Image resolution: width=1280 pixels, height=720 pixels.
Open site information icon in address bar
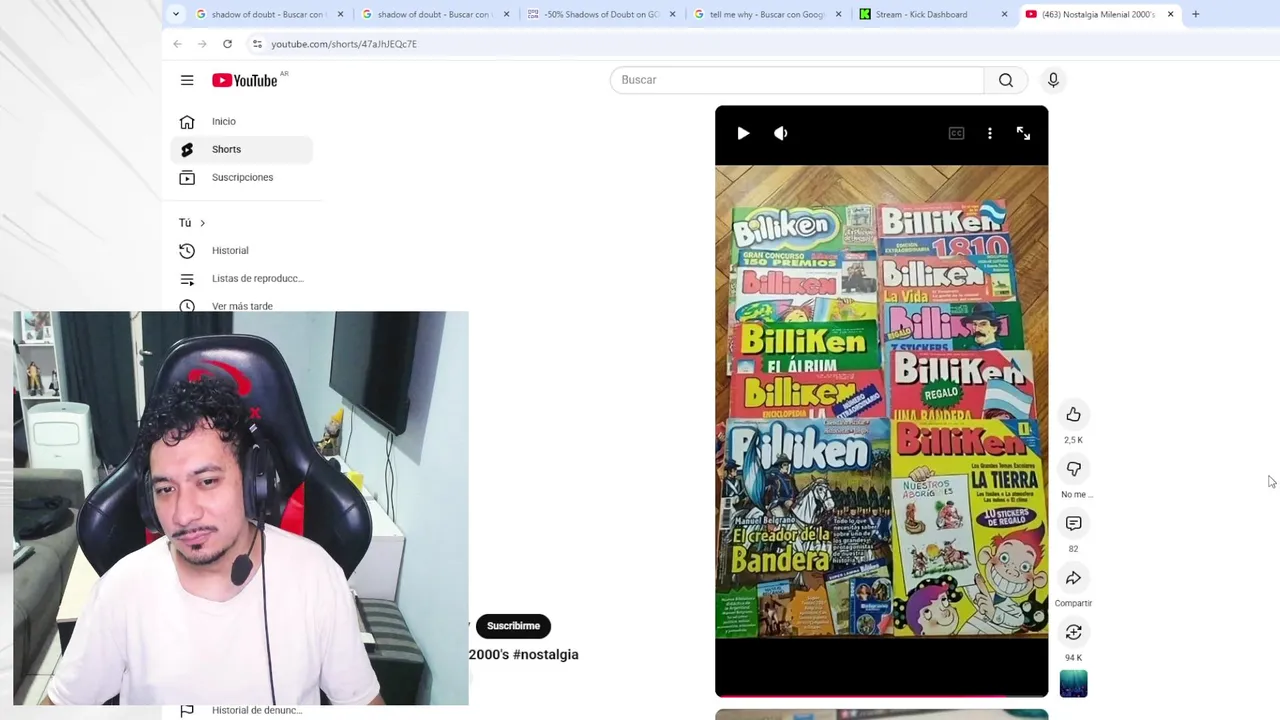point(257,44)
